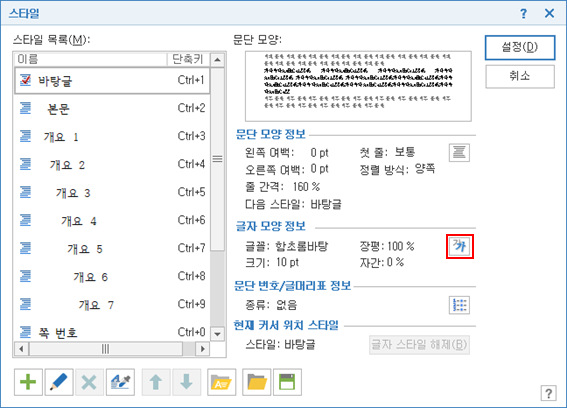The image size is (567, 408).
Task: Select the 개요 5 style
Action: 112,248
